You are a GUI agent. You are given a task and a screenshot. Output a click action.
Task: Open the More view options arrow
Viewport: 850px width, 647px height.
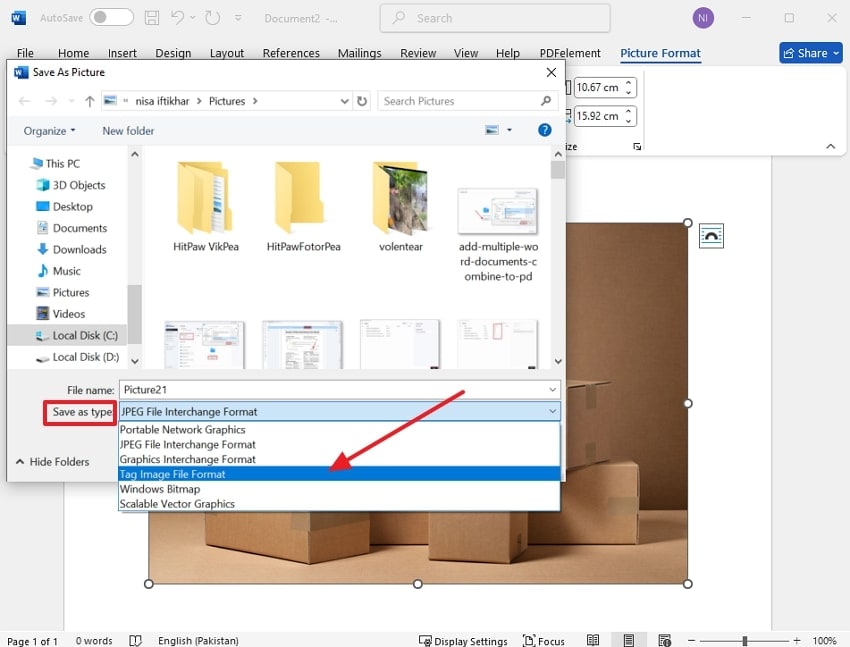tap(509, 130)
